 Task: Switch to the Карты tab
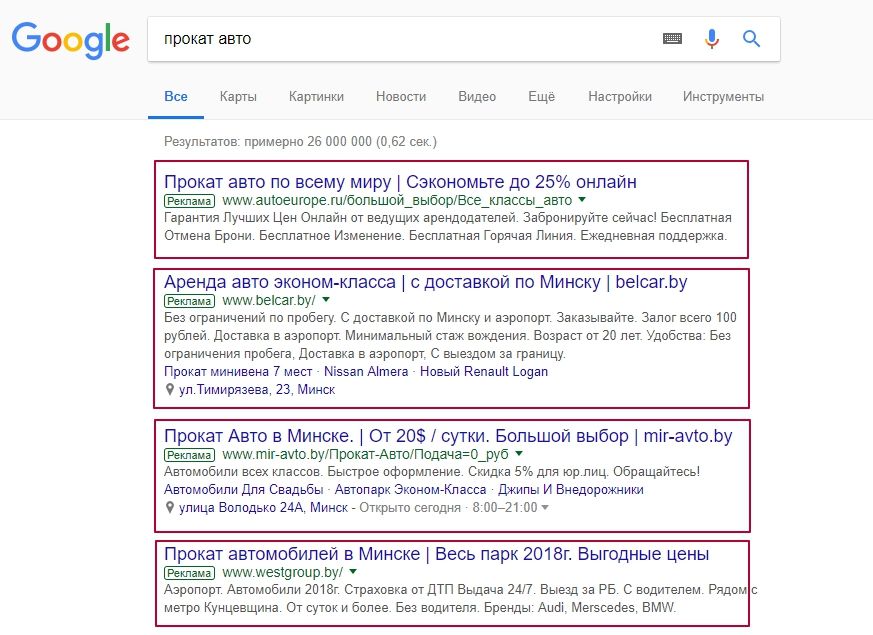pos(238,96)
